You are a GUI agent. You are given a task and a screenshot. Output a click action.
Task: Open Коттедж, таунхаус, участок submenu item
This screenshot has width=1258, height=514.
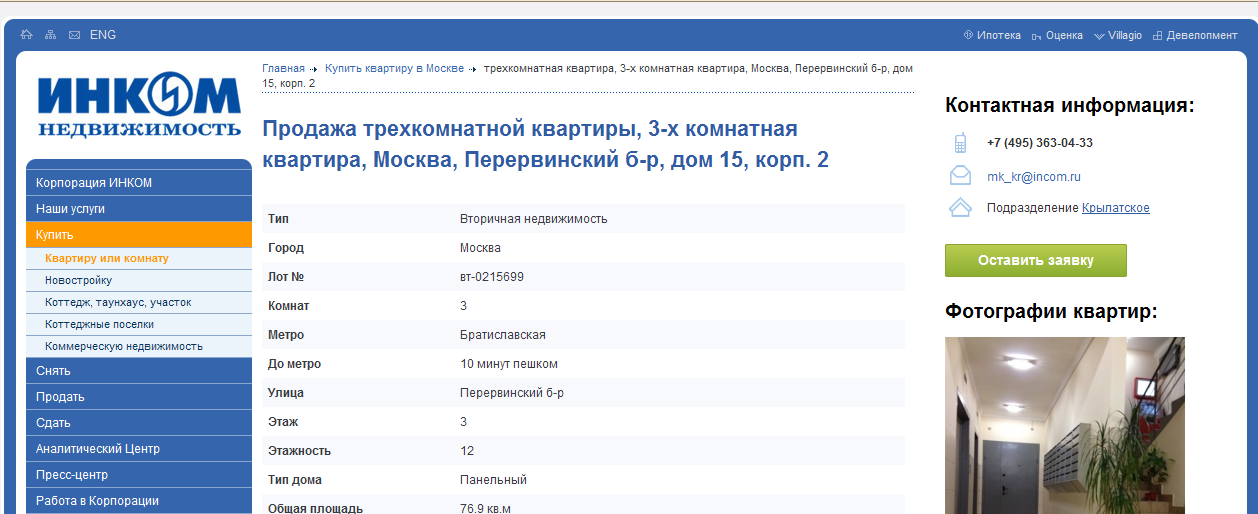(x=139, y=302)
